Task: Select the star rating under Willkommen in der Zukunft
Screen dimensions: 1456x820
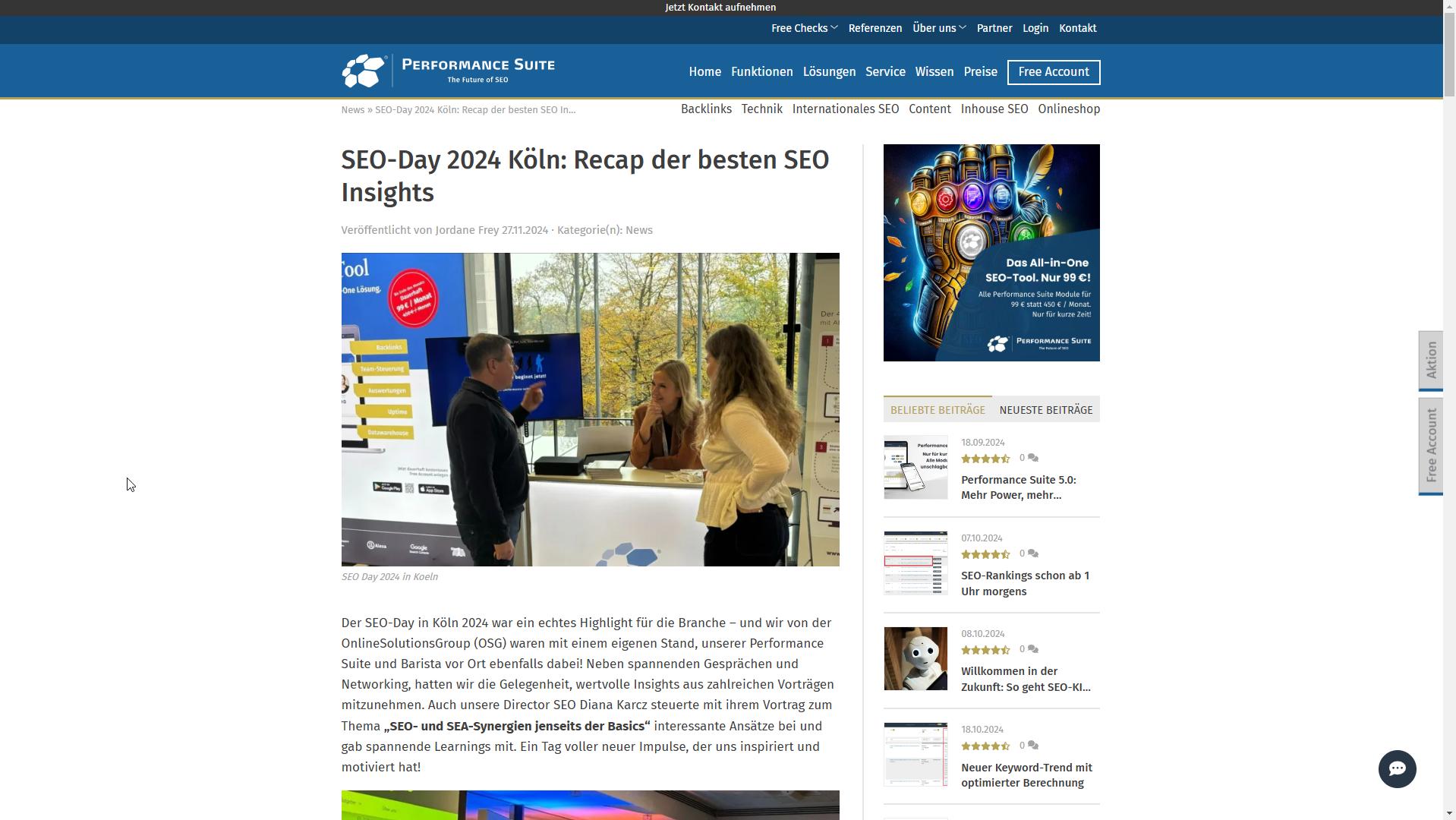Action: [985, 649]
